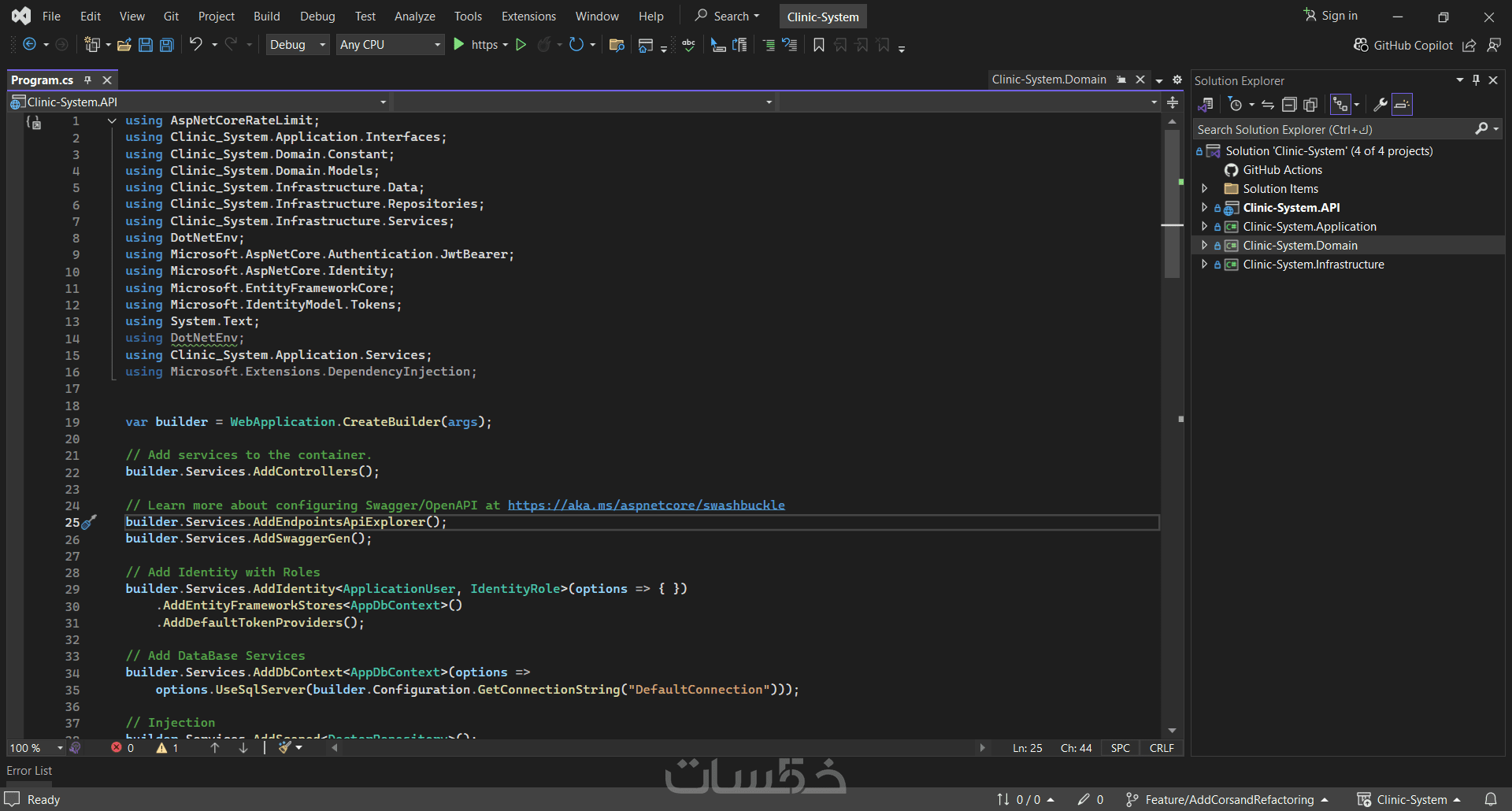Click Sign in at top right
The height and width of the screenshot is (811, 1512).
tap(1331, 16)
